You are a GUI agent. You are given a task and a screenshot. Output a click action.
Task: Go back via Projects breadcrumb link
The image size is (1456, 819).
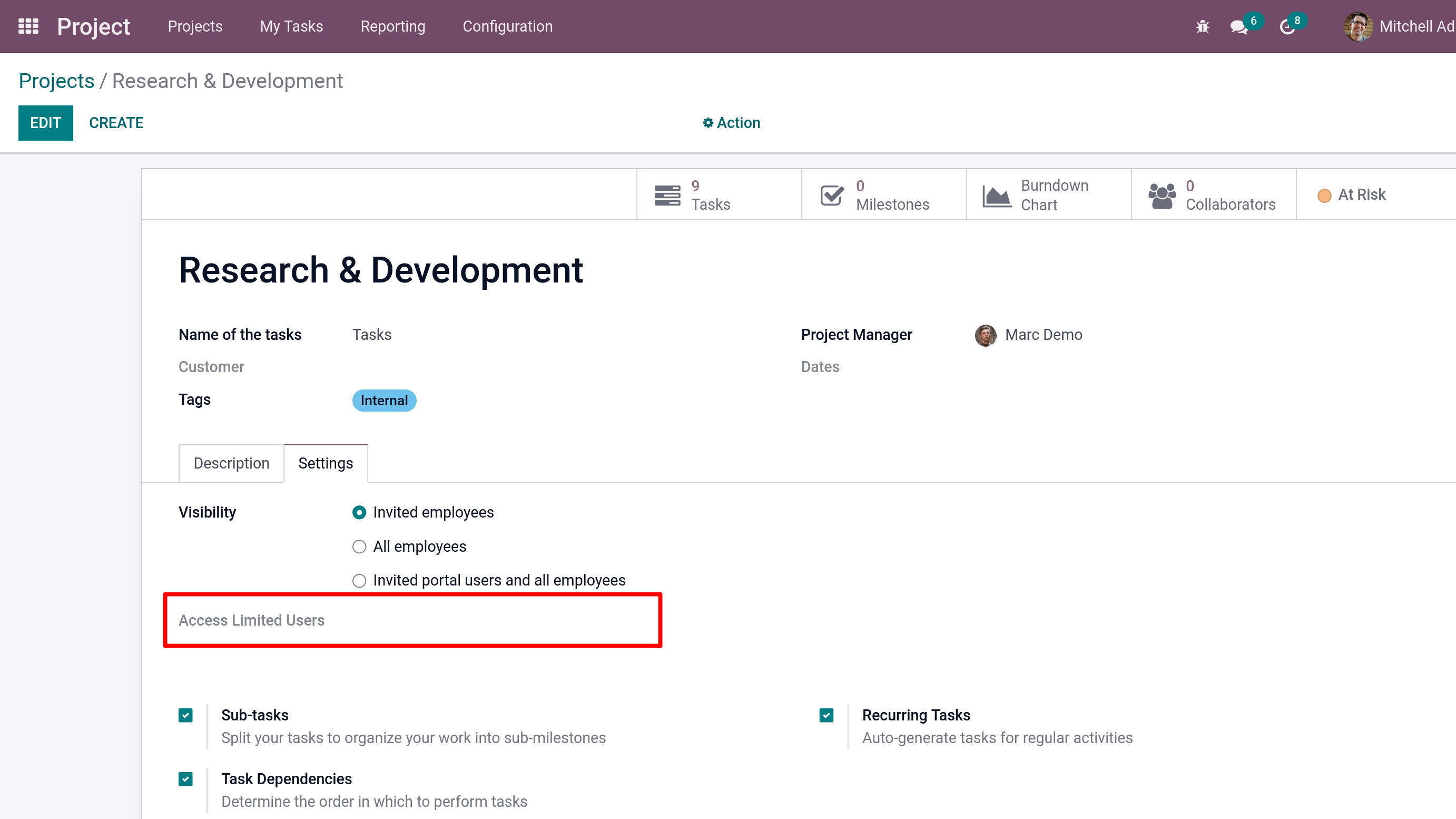[56, 81]
